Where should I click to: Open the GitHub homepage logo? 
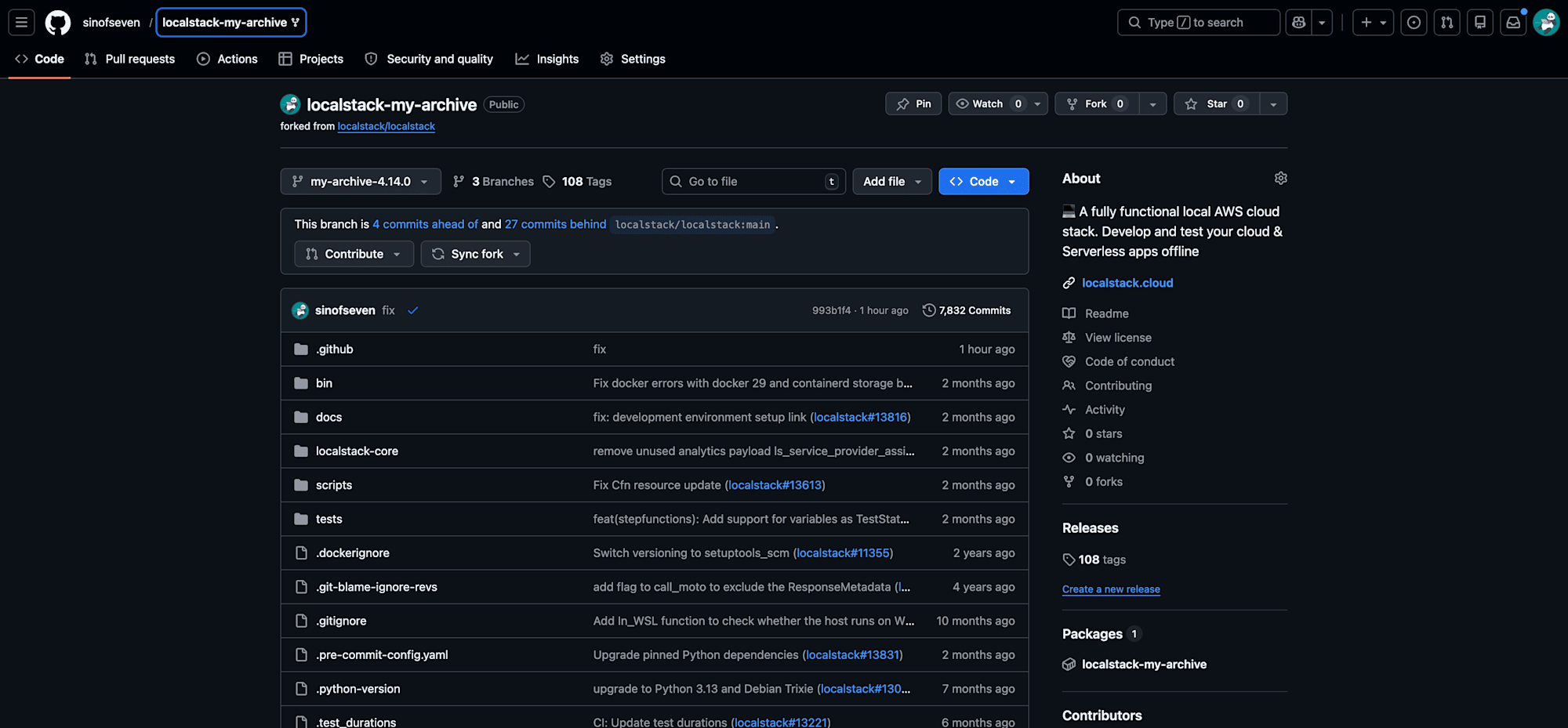57,23
